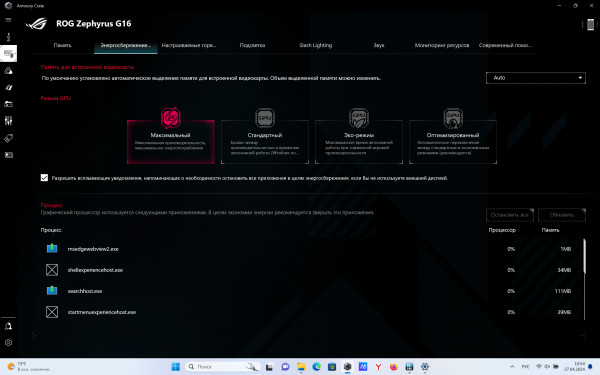Image resolution: width=600 pixels, height=375 pixels.
Task: Select the shellexperiencehost.exe process name
Action: (95, 270)
